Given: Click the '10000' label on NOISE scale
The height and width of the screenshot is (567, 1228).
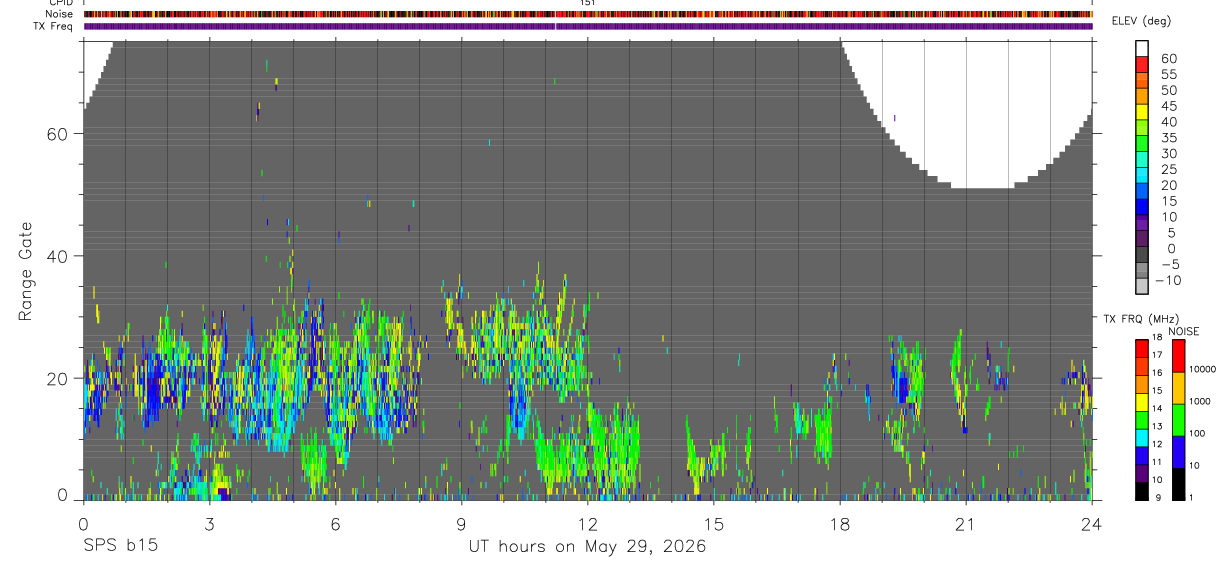Looking at the screenshot, I should tap(1203, 369).
